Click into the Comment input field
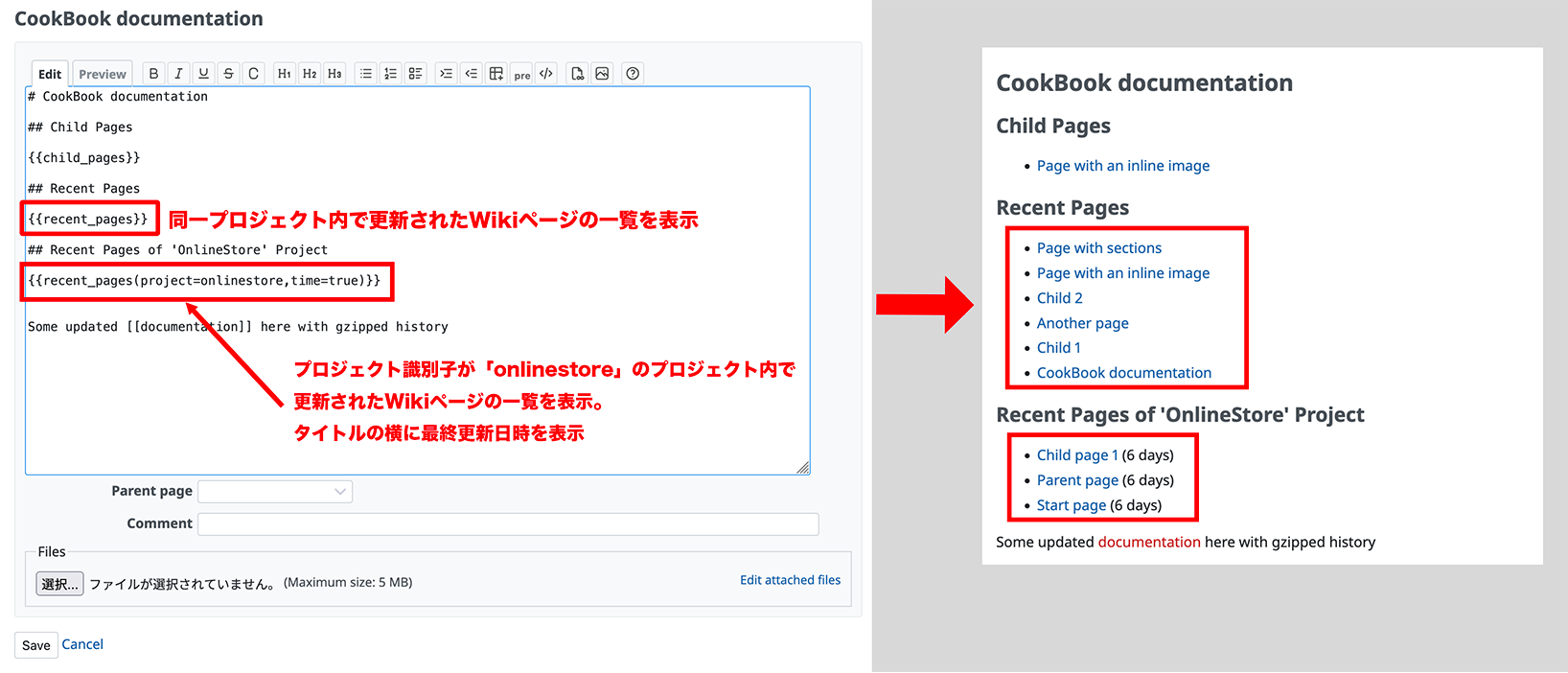Viewport: 1568px width, 673px height. [508, 523]
